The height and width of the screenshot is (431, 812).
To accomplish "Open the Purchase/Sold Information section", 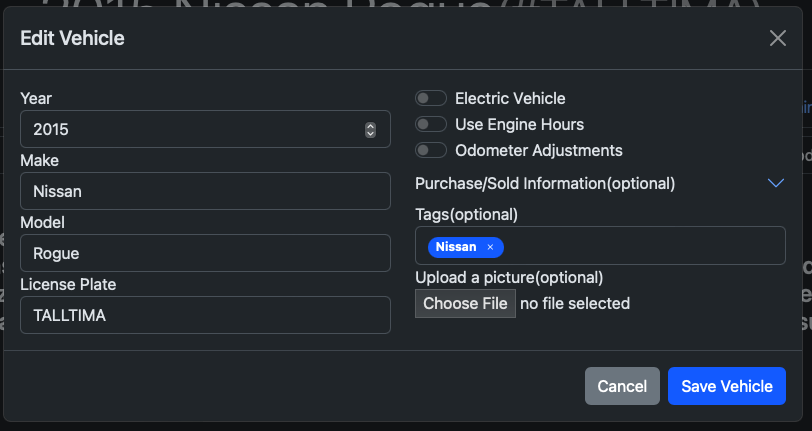I will click(545, 184).
